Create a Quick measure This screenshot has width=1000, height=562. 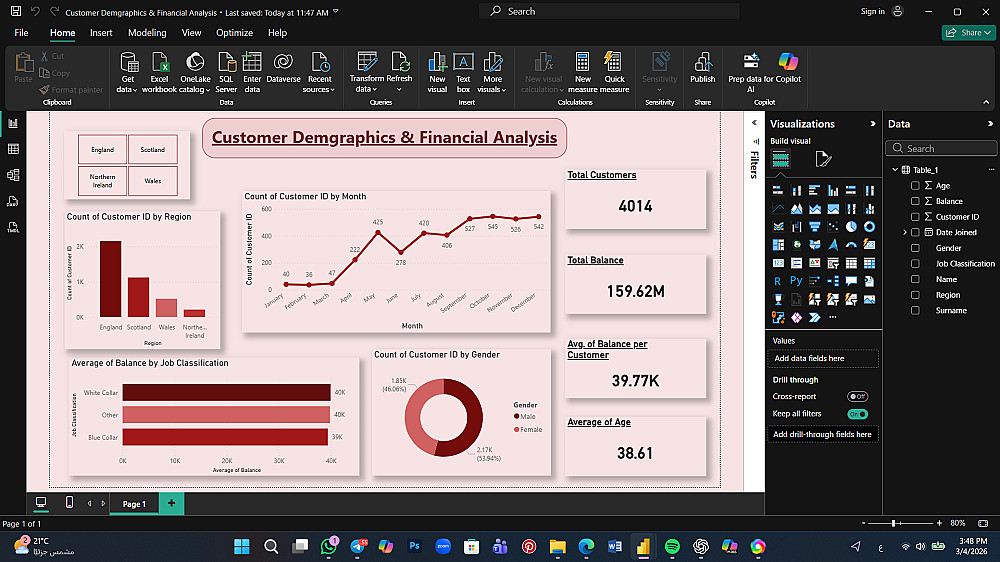point(614,73)
